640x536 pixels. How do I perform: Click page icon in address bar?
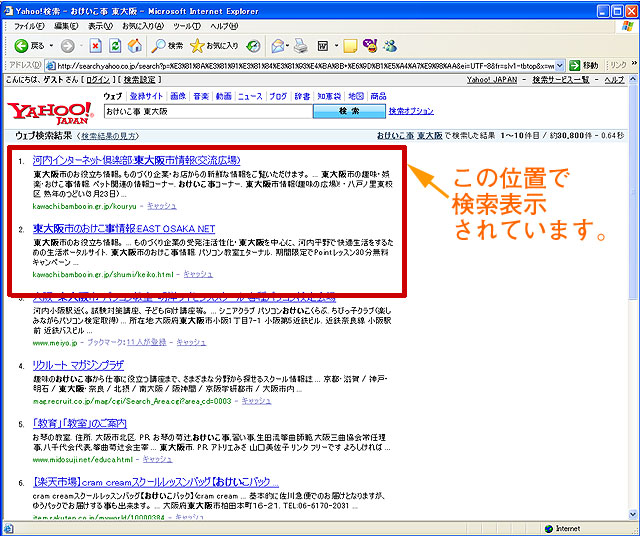(x=51, y=65)
